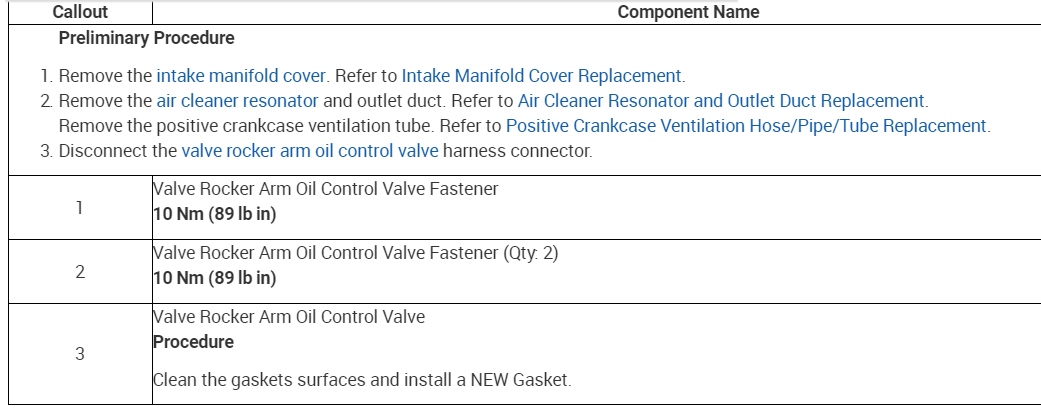Open Air Cleaner Resonator and Outlet Duct Replacement
The width and height of the screenshot is (1041, 420).
(721, 101)
